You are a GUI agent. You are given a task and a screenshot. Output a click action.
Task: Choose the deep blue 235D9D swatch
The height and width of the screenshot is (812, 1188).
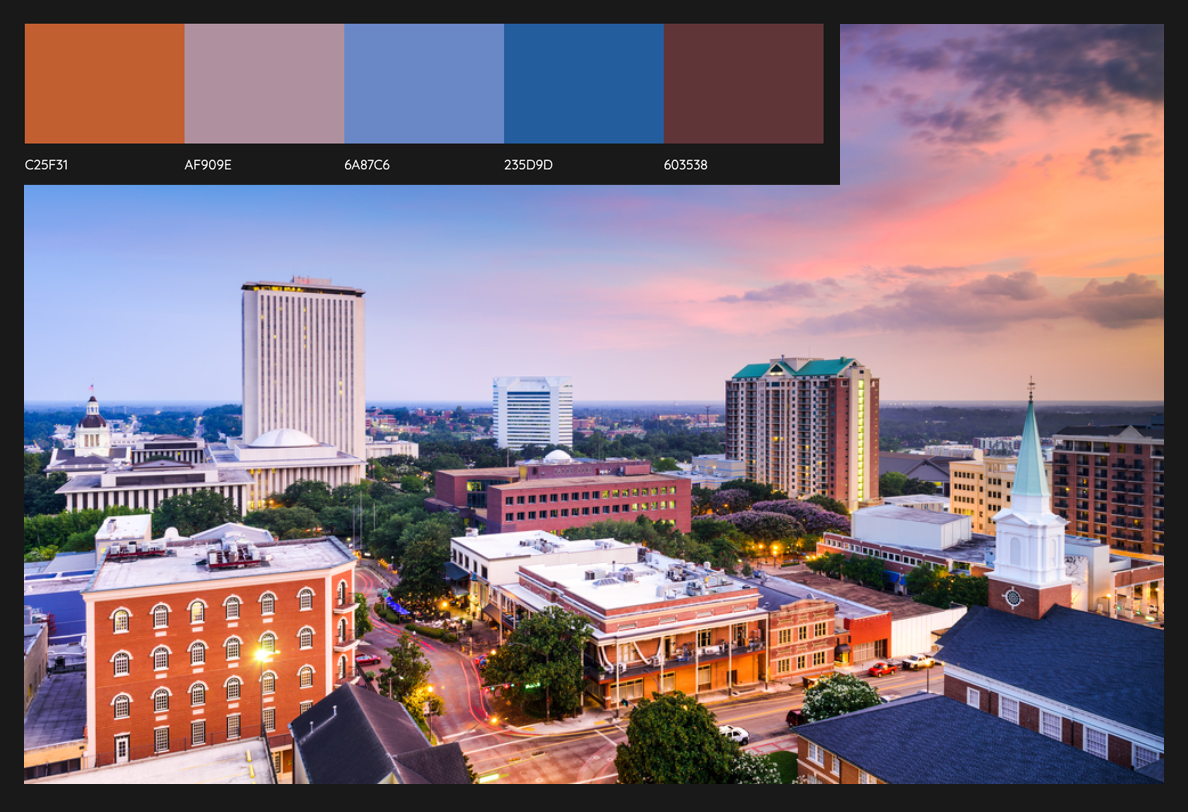pyautogui.click(x=584, y=83)
